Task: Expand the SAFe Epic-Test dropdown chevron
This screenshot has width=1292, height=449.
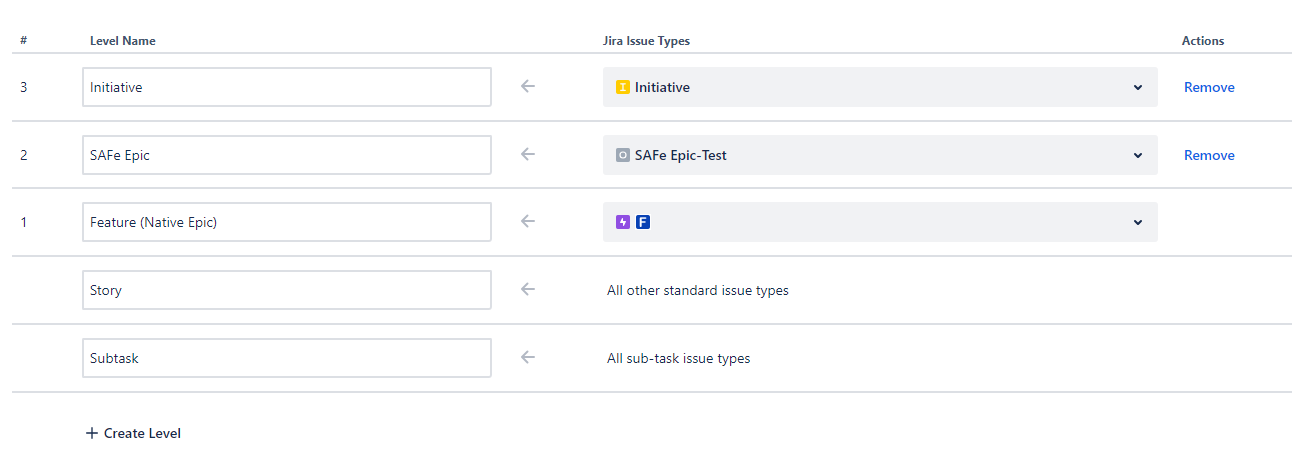Action: tap(1137, 155)
